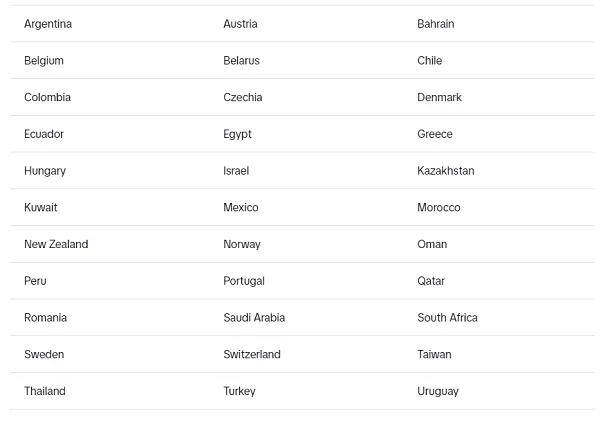600x422 pixels.
Task: Pick Kazakhstan from the list
Action: click(x=445, y=171)
